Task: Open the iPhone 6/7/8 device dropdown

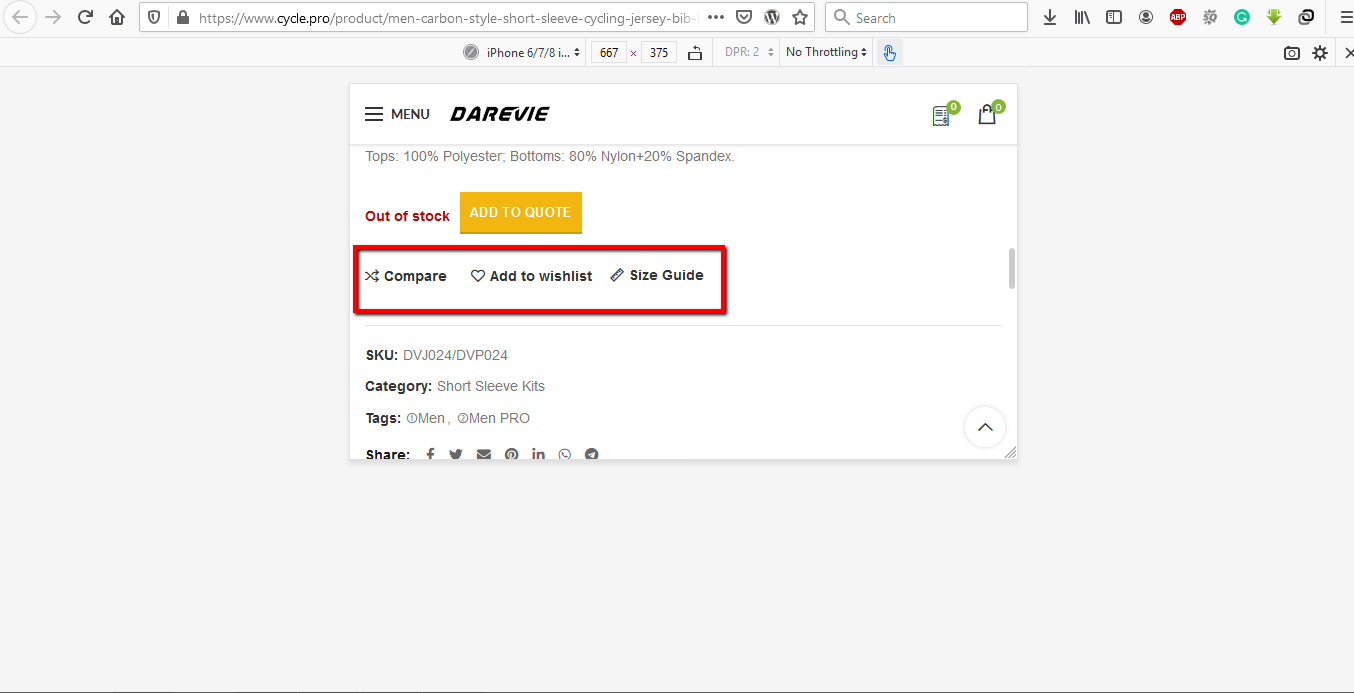Action: pos(533,52)
